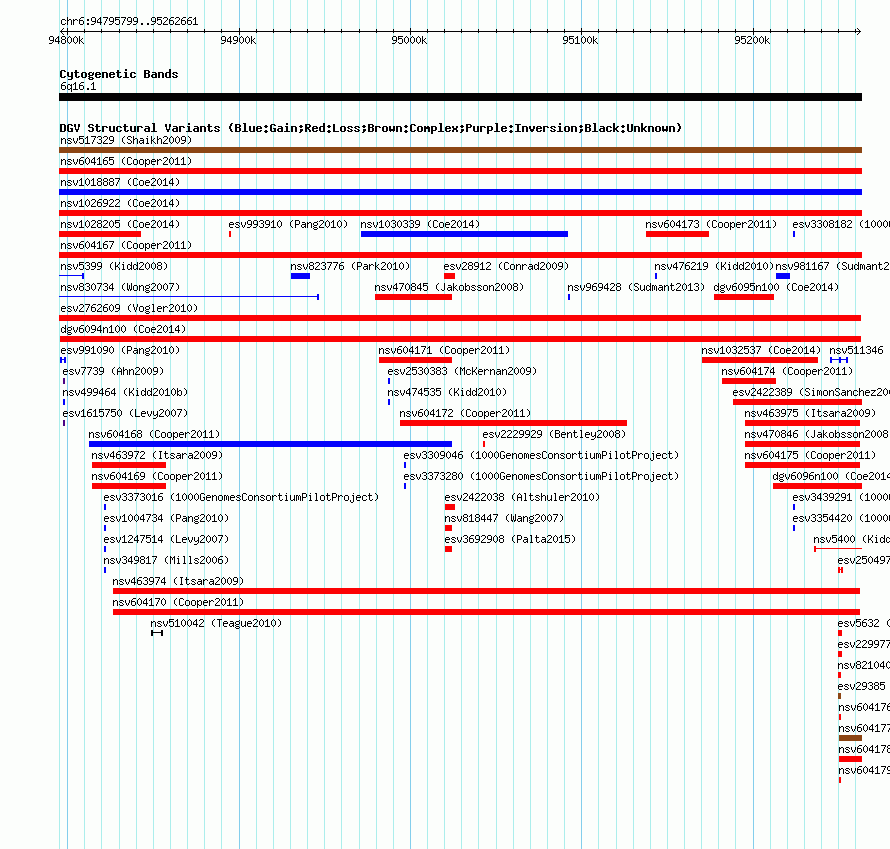The image size is (890, 849).
Task: Select nsv604171 (Cooper2011) red bar
Action: coord(415,360)
